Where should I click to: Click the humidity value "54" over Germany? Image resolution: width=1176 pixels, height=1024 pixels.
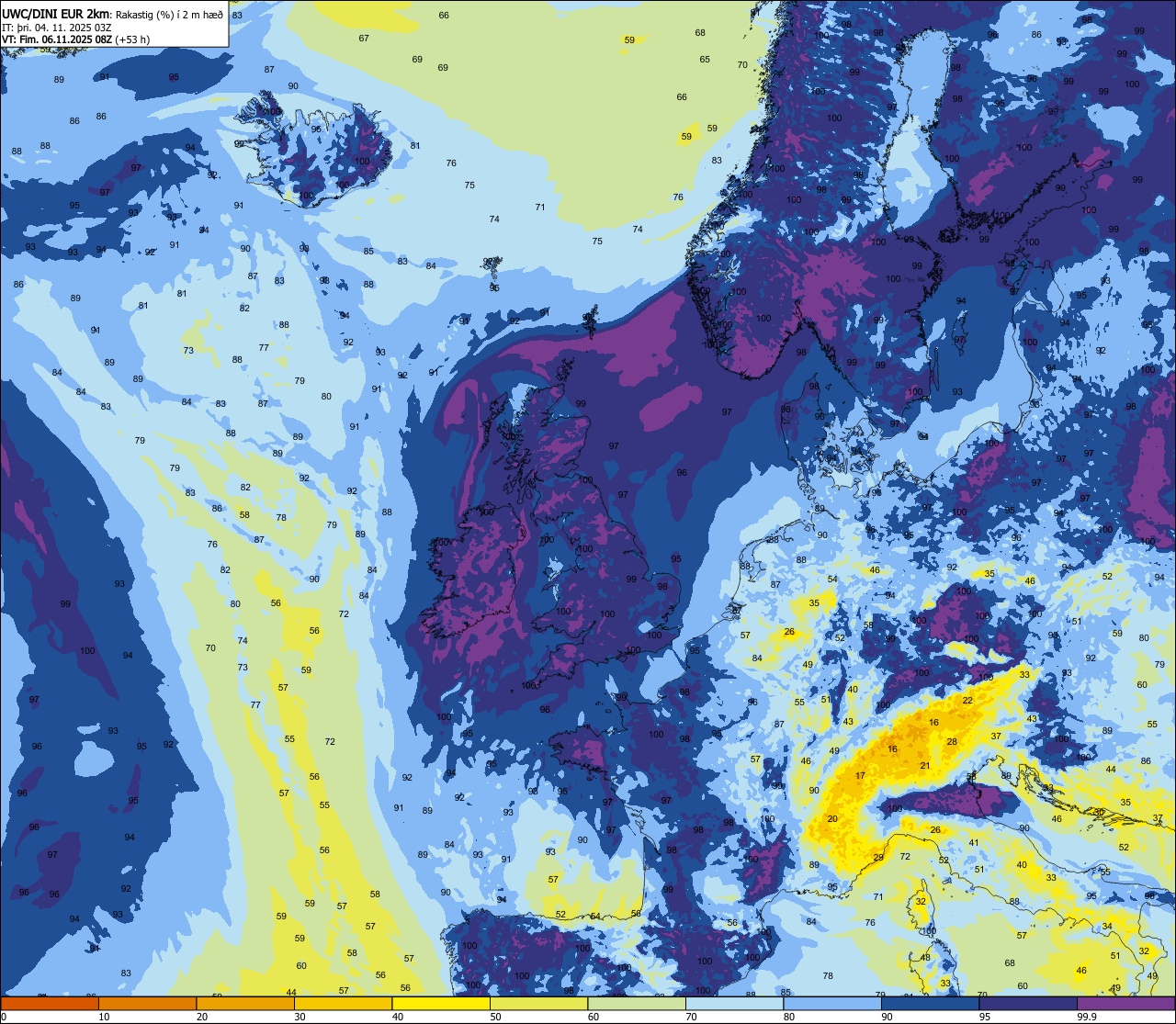tap(832, 580)
